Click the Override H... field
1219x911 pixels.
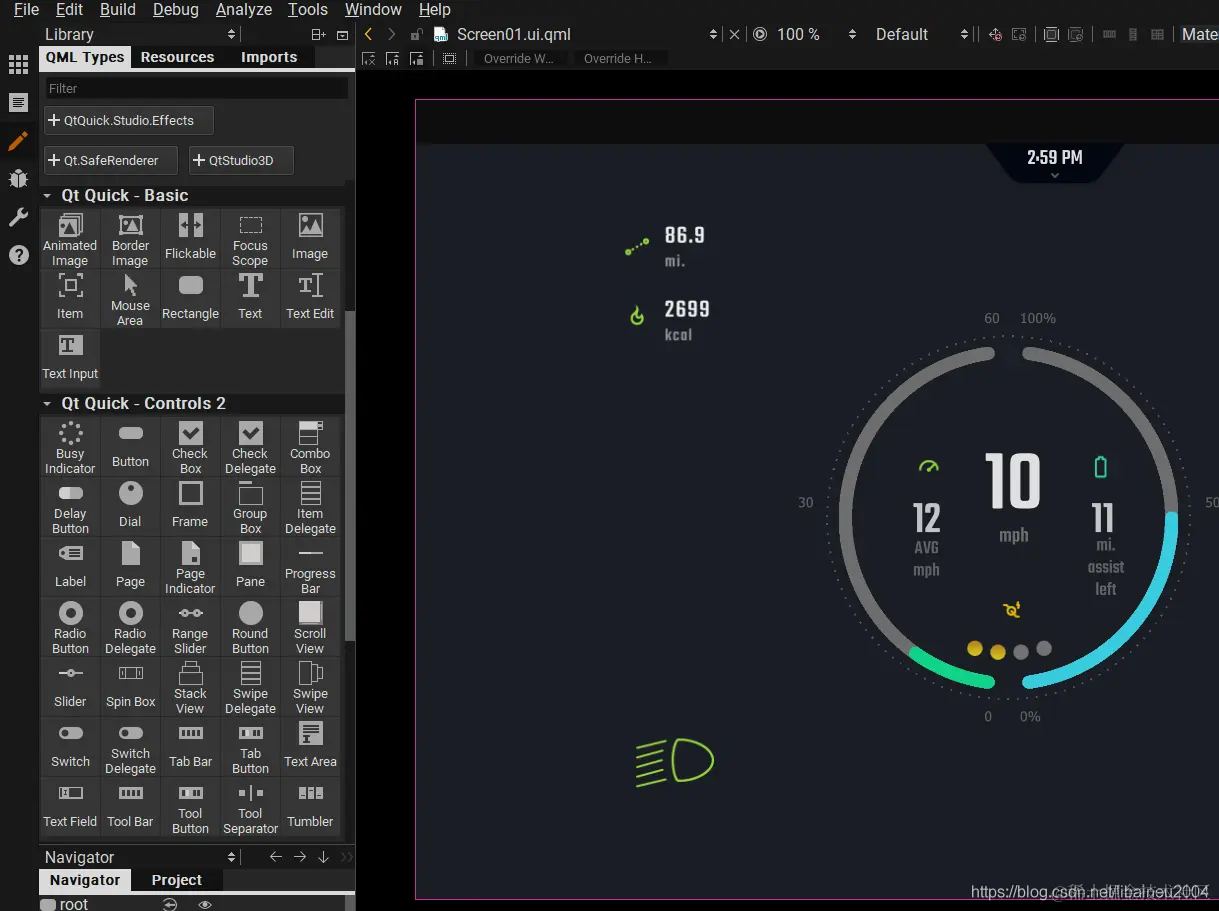(618, 58)
